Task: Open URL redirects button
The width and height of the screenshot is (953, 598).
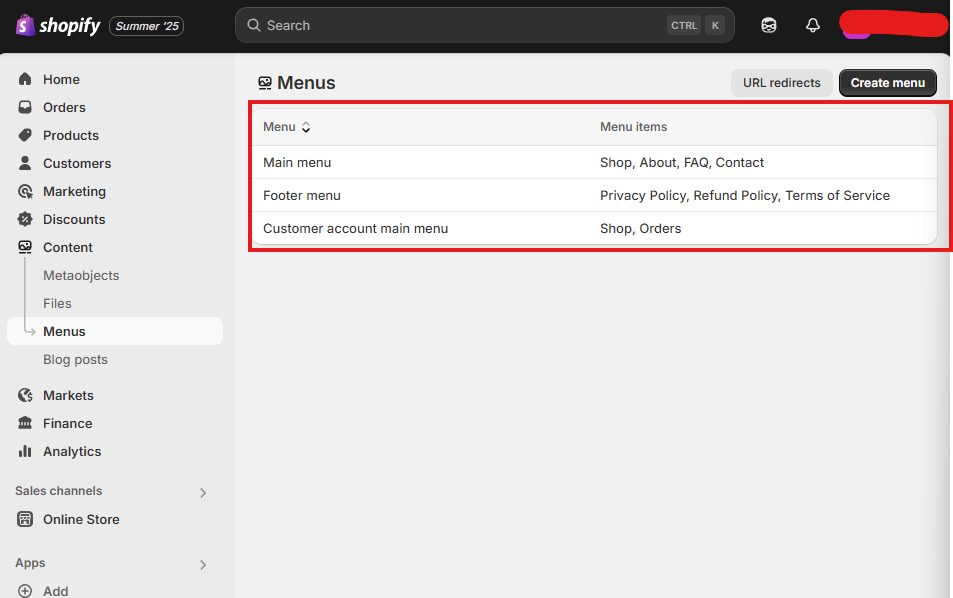Action: click(x=782, y=83)
